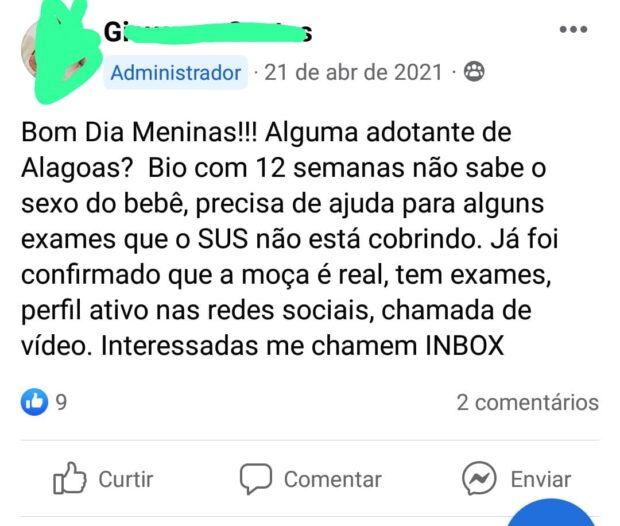Open the 2 comentários link
620x526 pixels.
coord(528,403)
